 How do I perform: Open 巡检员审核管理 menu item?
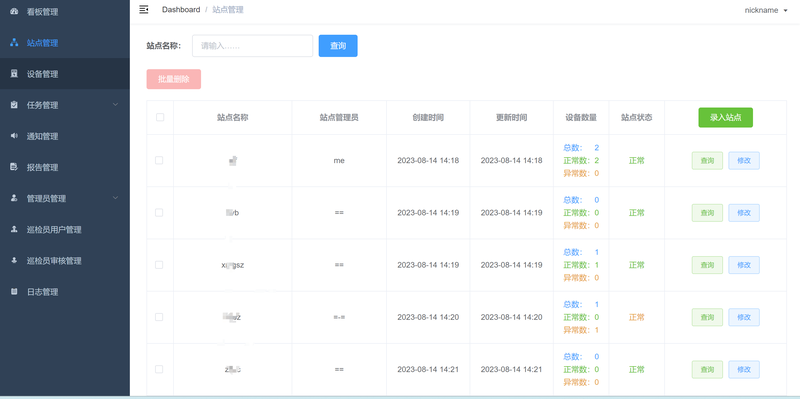(65, 261)
